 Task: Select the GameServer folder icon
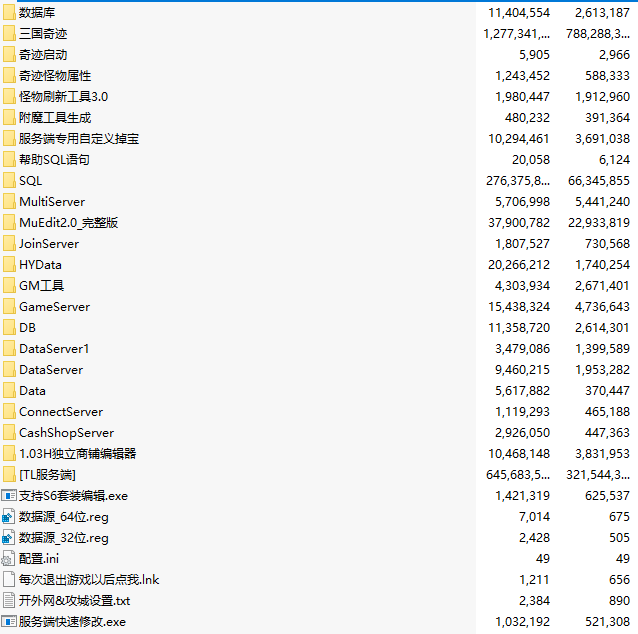click(x=9, y=306)
